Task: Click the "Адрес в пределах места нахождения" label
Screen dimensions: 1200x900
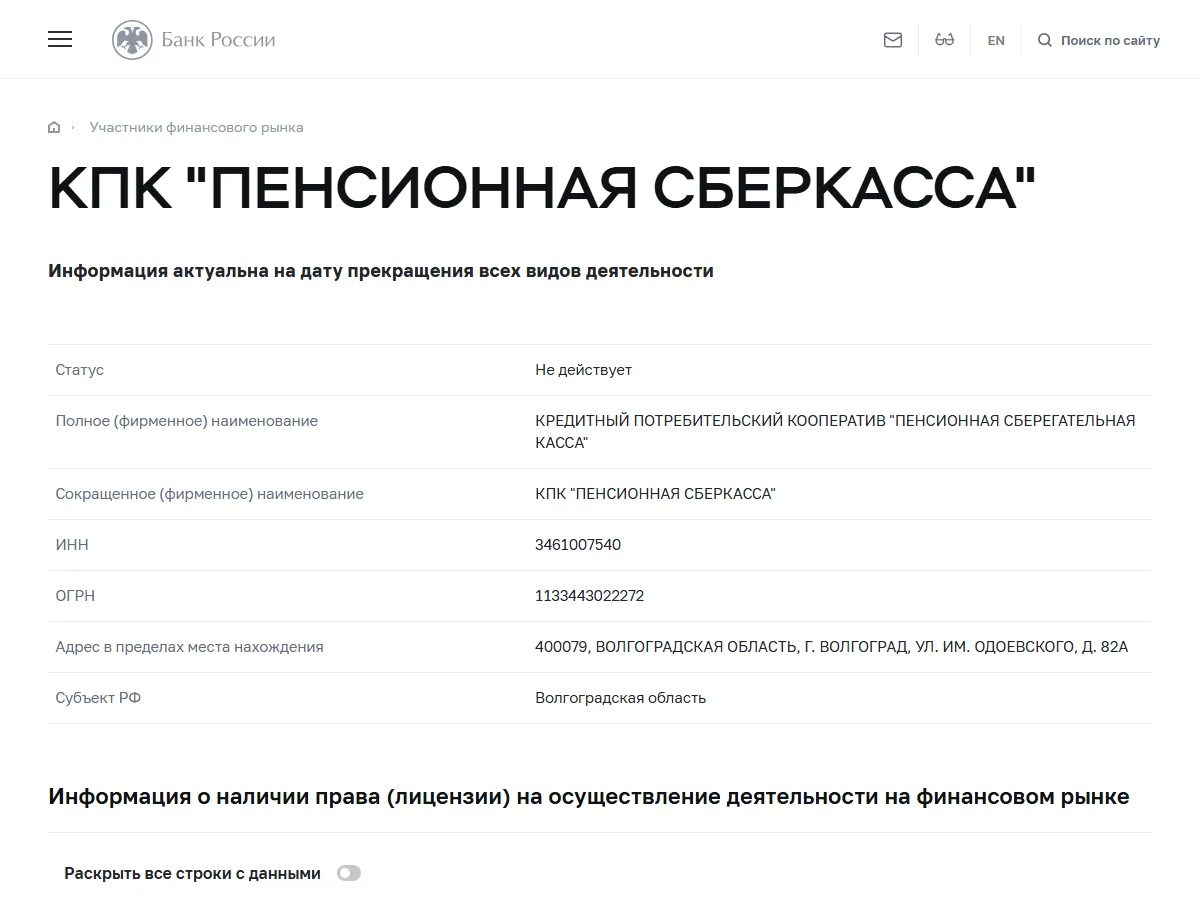Action: point(190,647)
